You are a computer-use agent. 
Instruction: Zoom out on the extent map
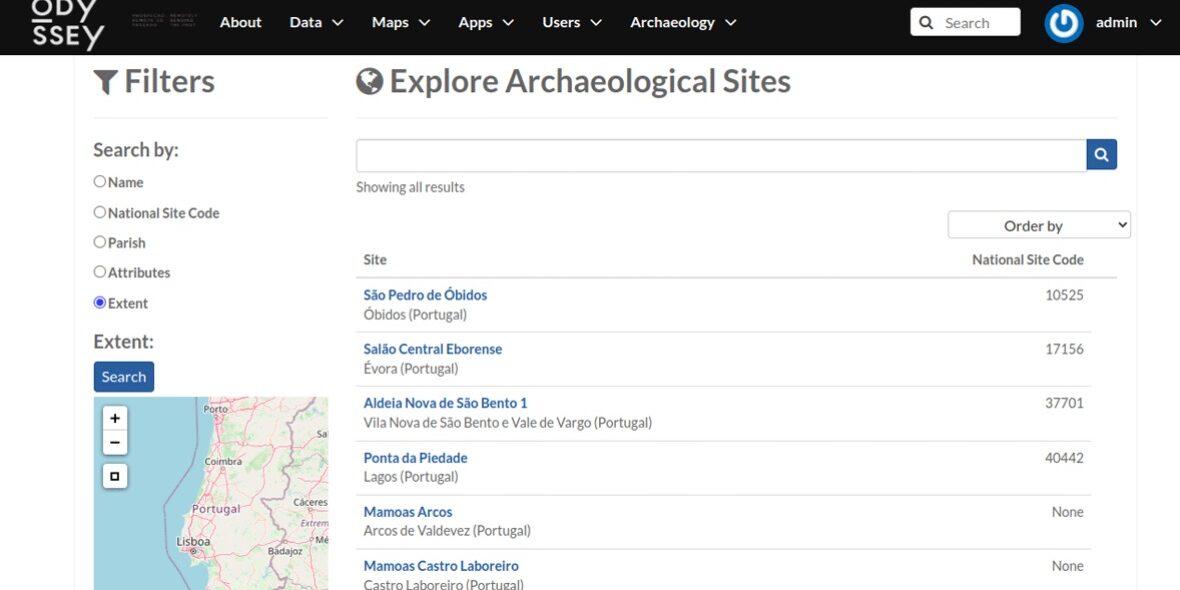tap(115, 442)
